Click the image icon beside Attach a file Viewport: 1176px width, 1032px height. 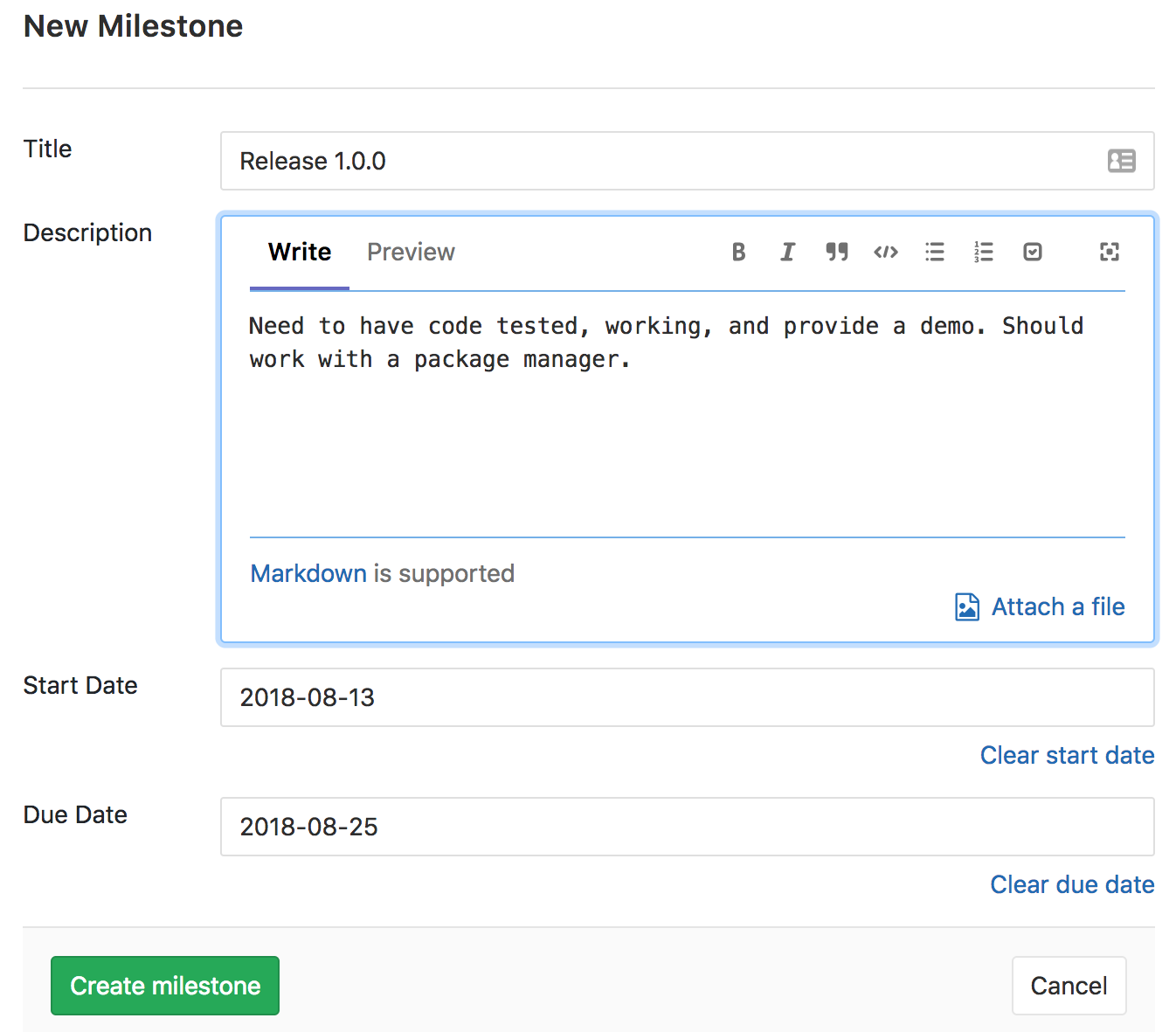[x=967, y=606]
